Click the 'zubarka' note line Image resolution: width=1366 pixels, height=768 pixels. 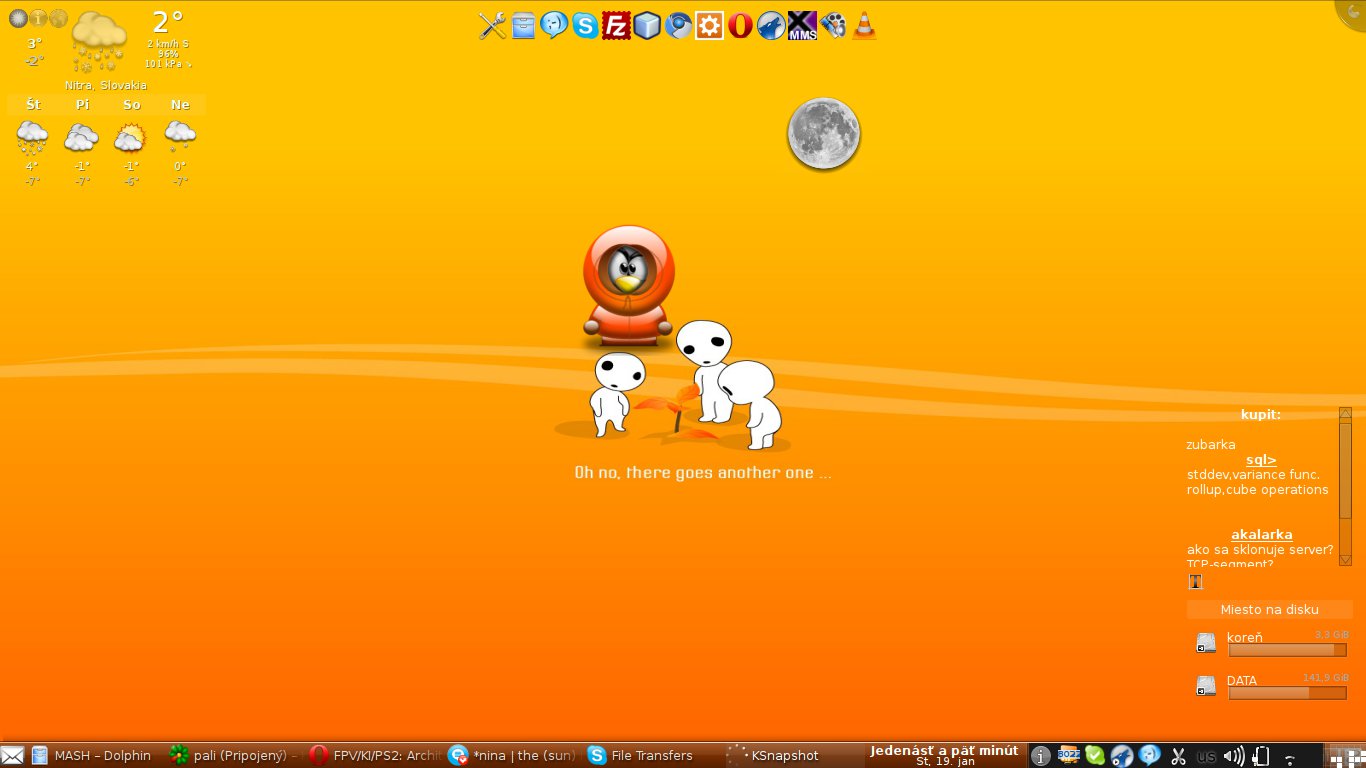coord(1211,445)
